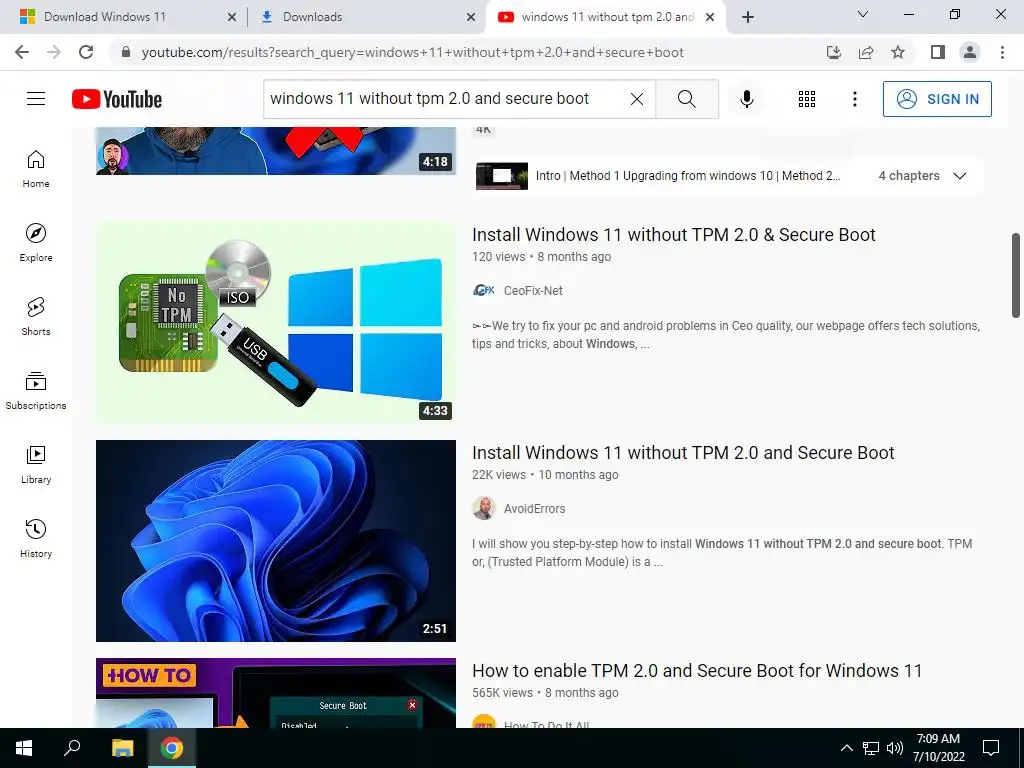The height and width of the screenshot is (768, 1024).
Task: Go back with browser back arrow
Action: pos(22,52)
